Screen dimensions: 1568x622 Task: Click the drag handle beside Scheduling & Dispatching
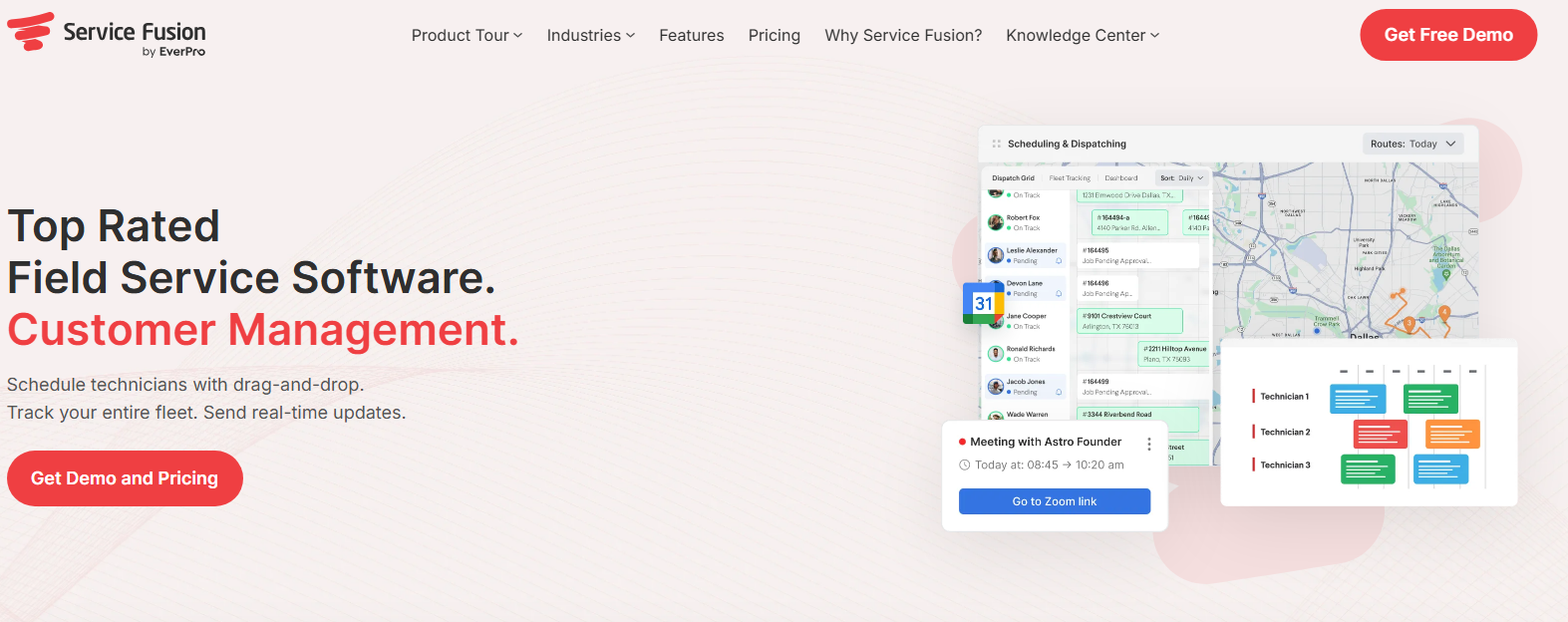coord(996,144)
